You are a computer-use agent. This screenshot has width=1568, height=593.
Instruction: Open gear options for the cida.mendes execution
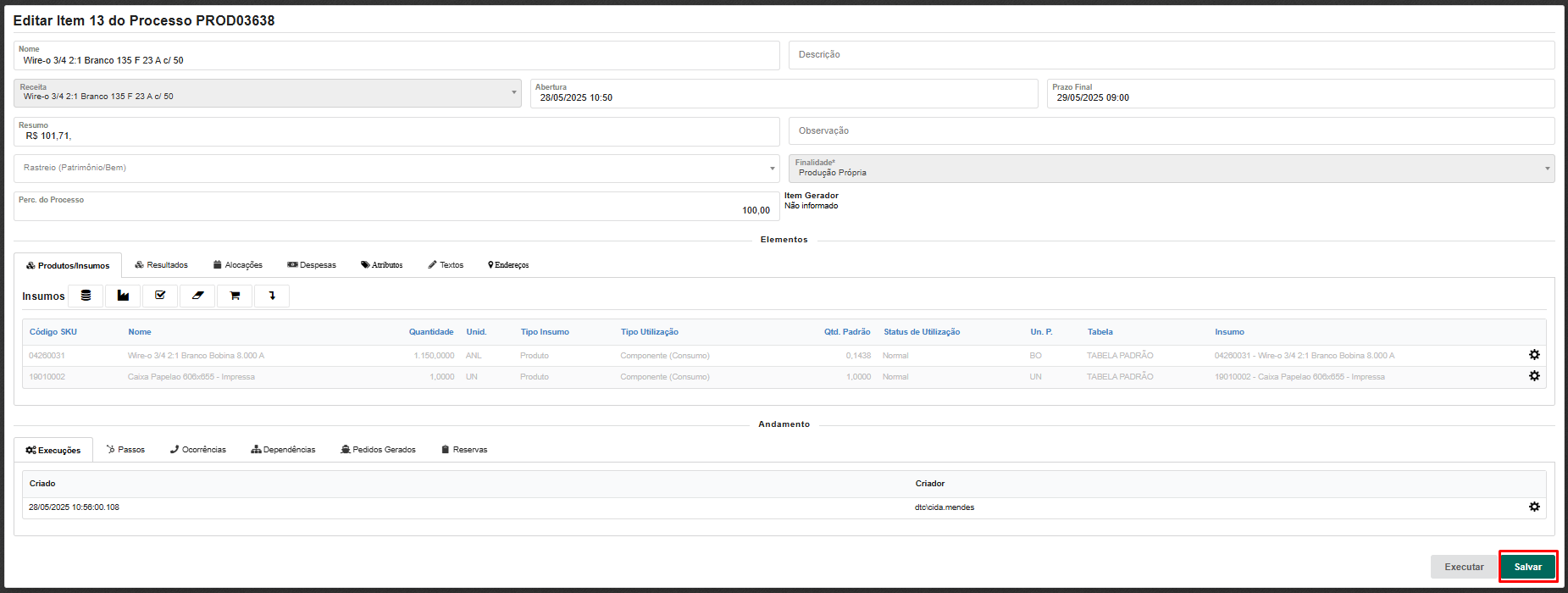tap(1533, 507)
